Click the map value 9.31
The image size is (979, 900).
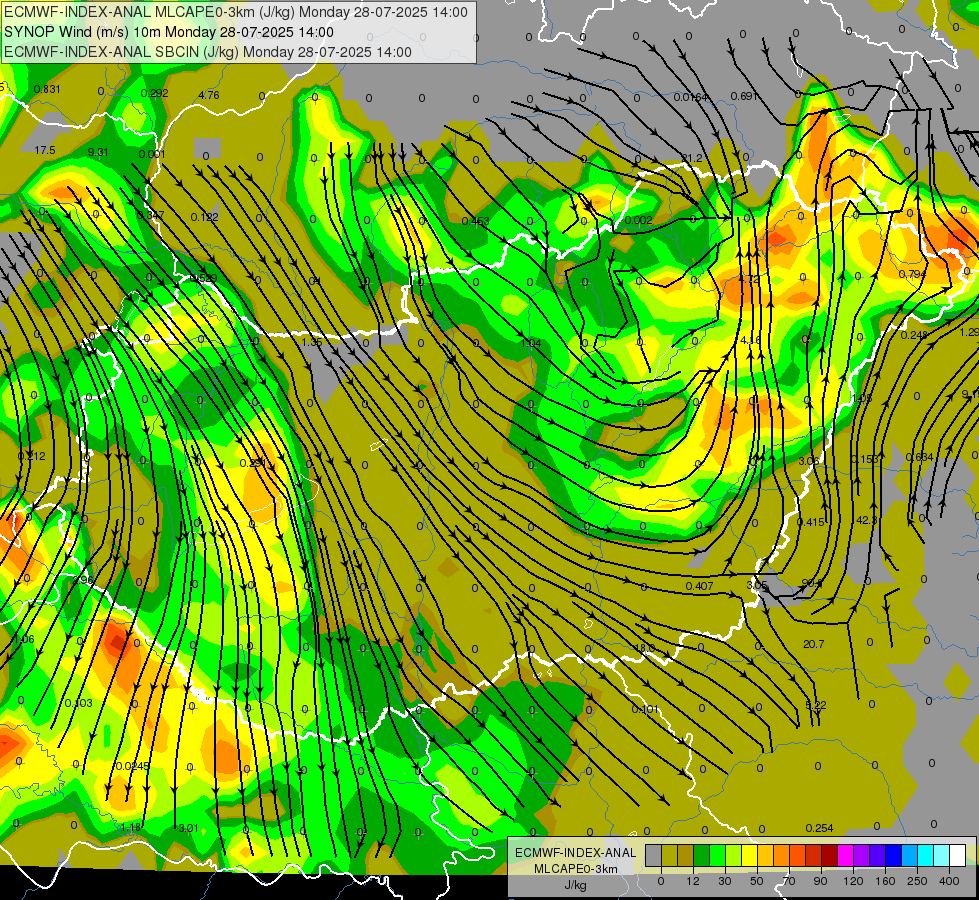pyautogui.click(x=98, y=152)
